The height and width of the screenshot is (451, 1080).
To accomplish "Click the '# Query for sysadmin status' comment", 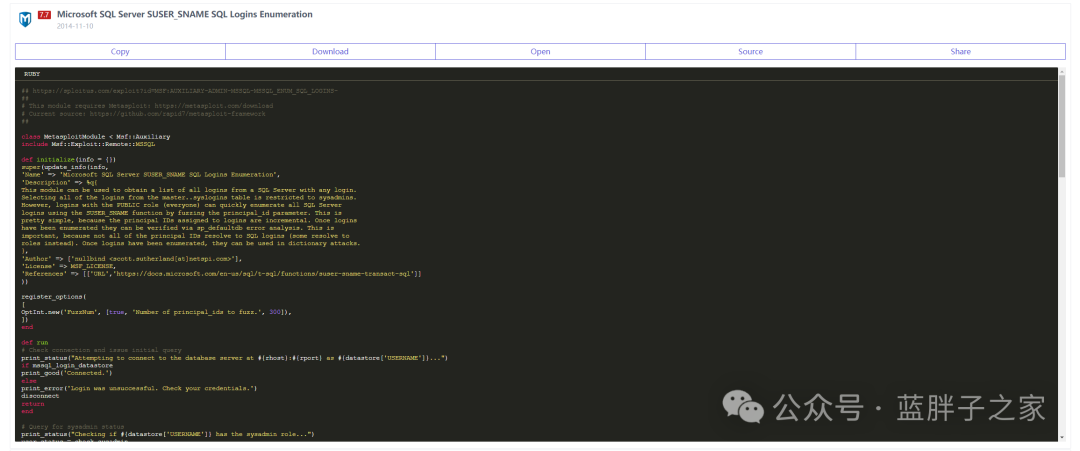I will (73, 427).
